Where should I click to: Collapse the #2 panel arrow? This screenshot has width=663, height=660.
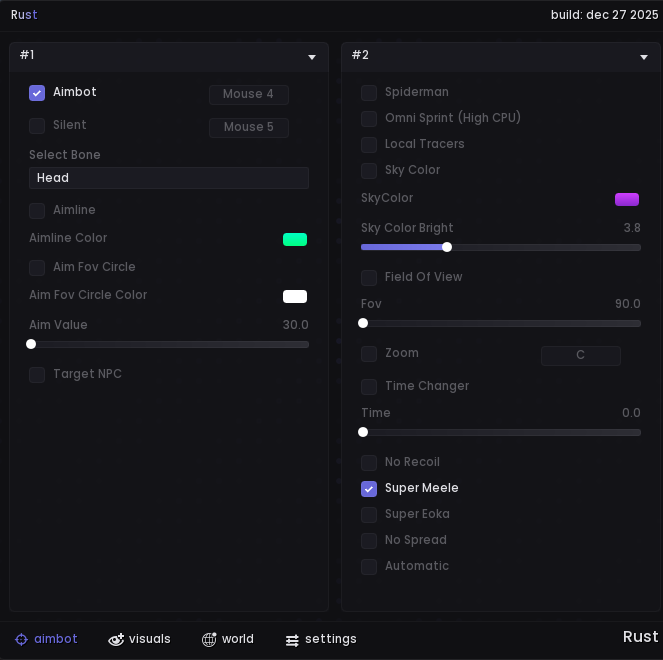coord(644,57)
